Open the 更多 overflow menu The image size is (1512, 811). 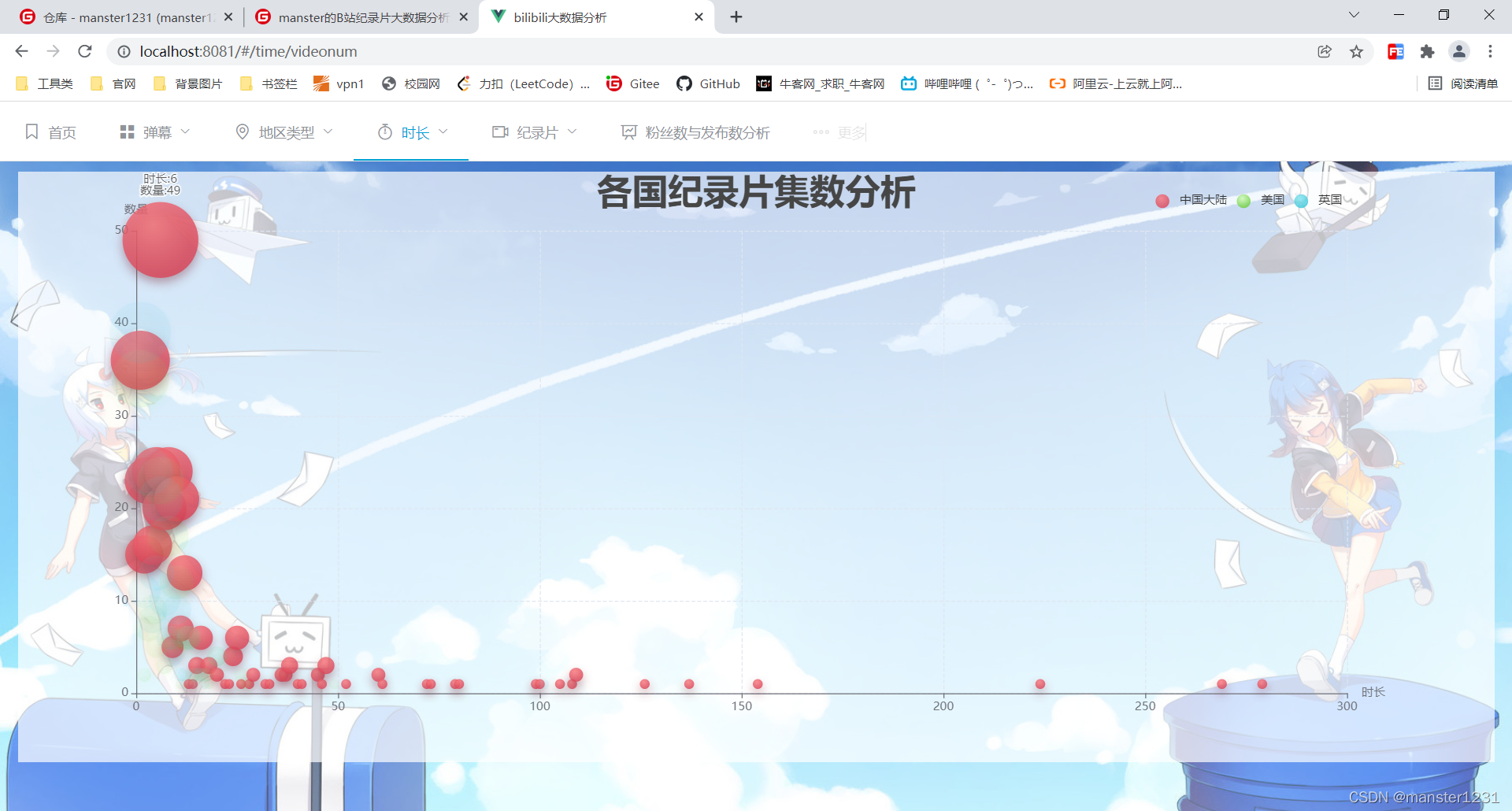pyautogui.click(x=839, y=132)
